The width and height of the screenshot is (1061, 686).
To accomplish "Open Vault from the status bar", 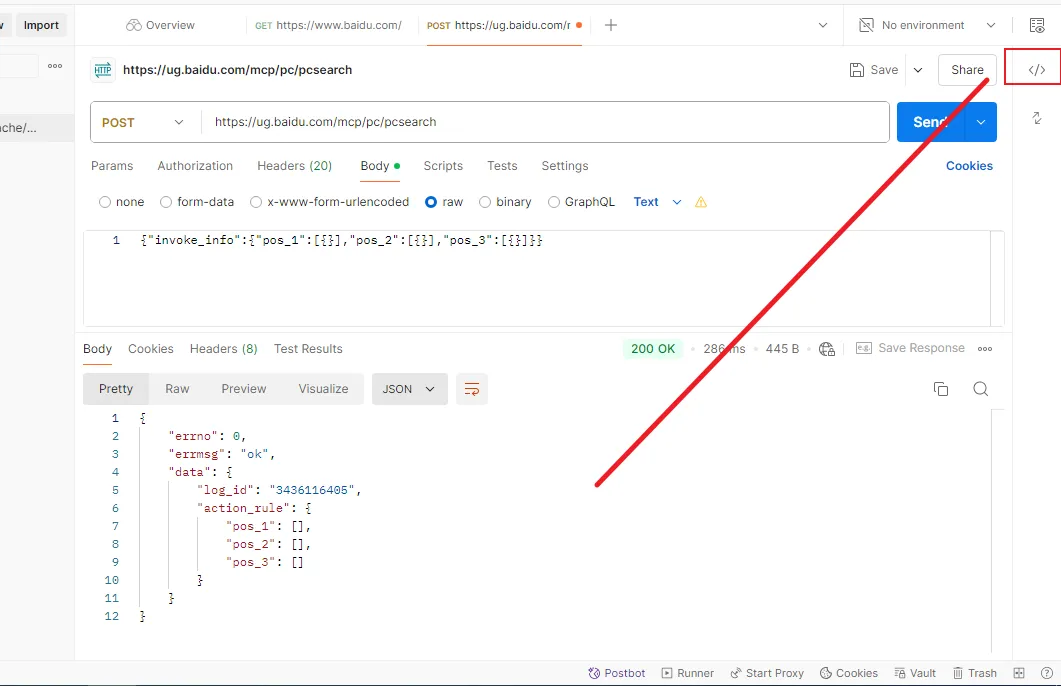I will pyautogui.click(x=915, y=673).
